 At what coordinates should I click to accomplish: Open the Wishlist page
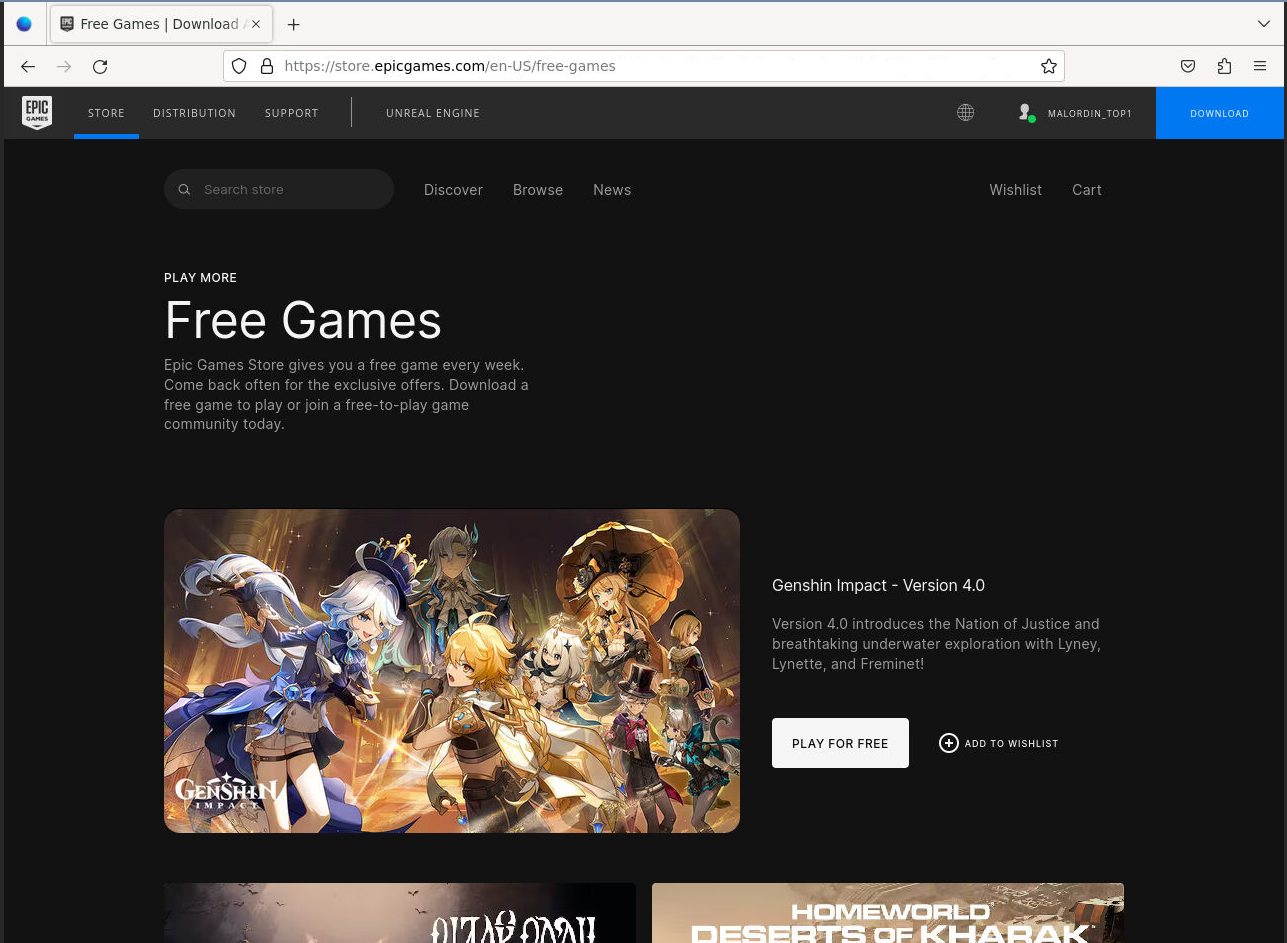tap(1015, 189)
